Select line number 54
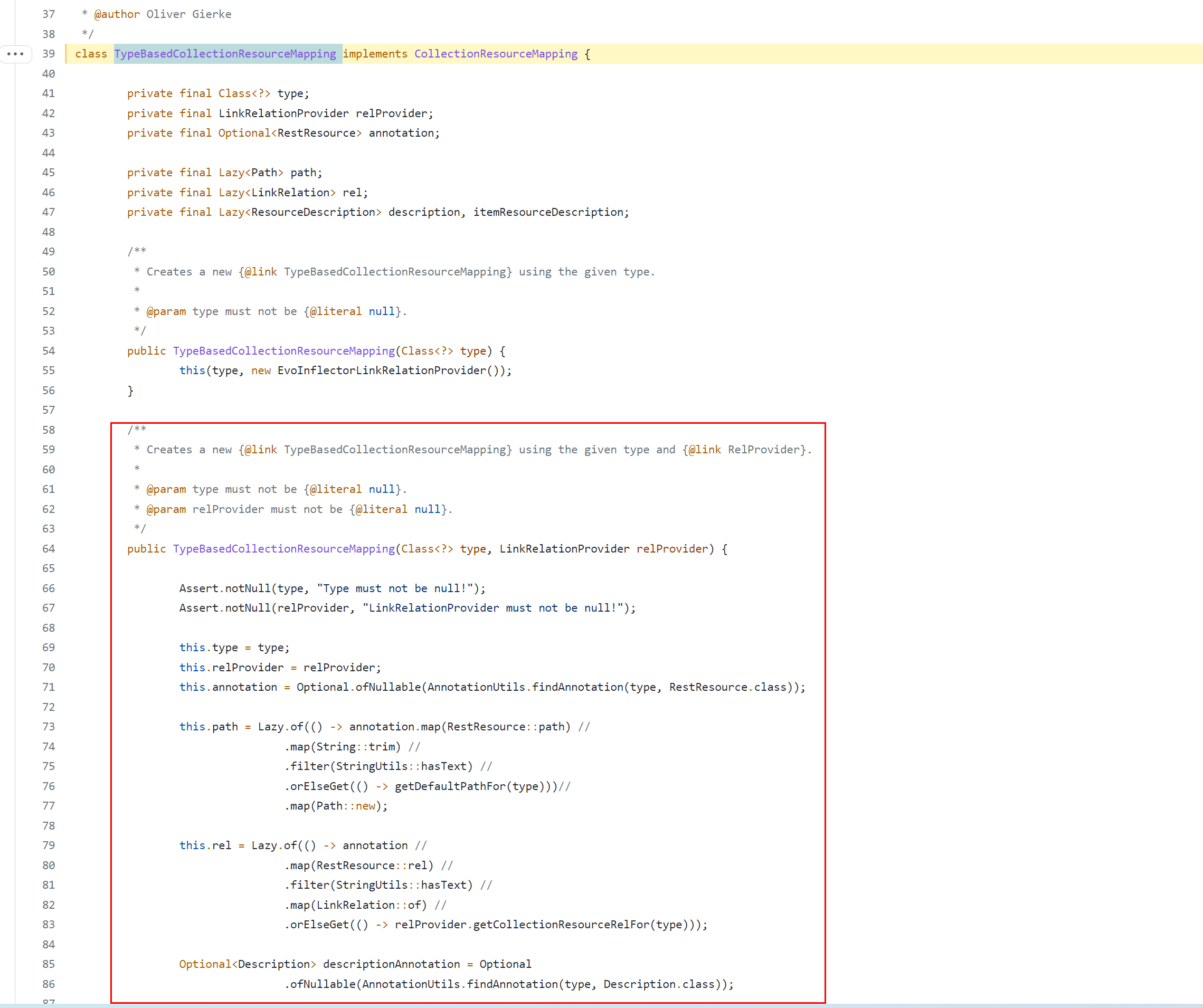 tap(49, 350)
